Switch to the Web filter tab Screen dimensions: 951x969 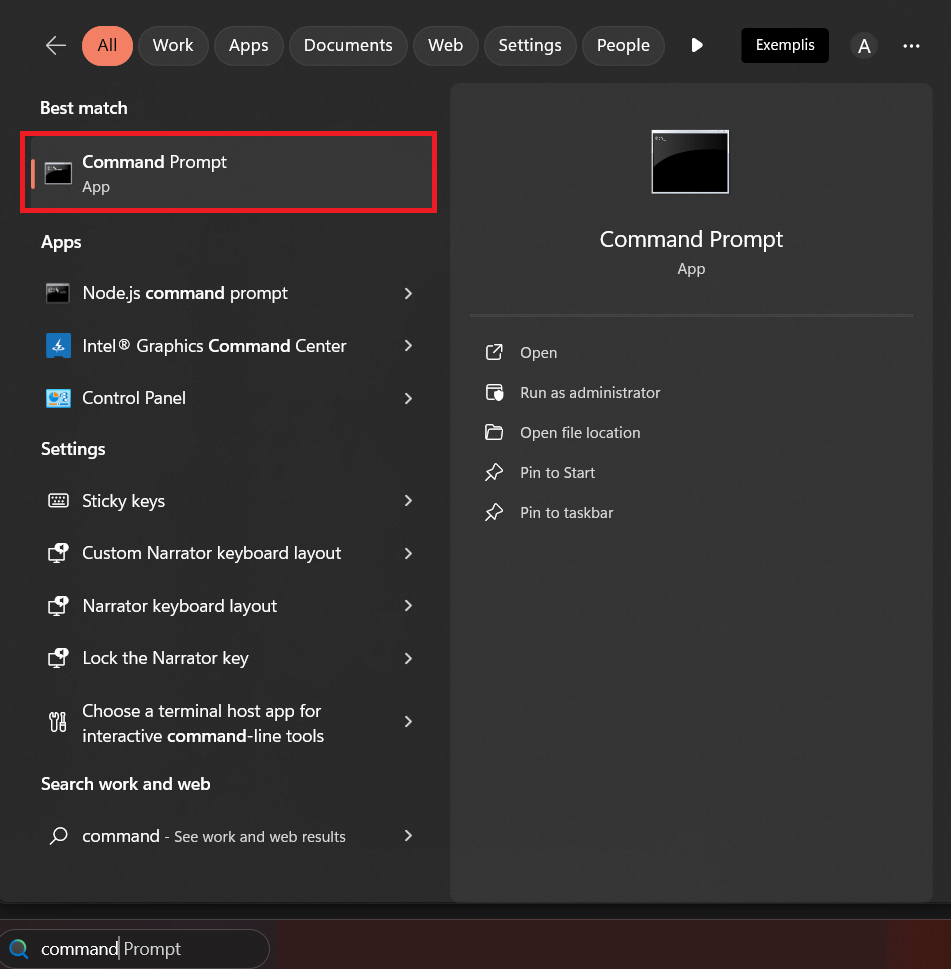[x=446, y=45]
